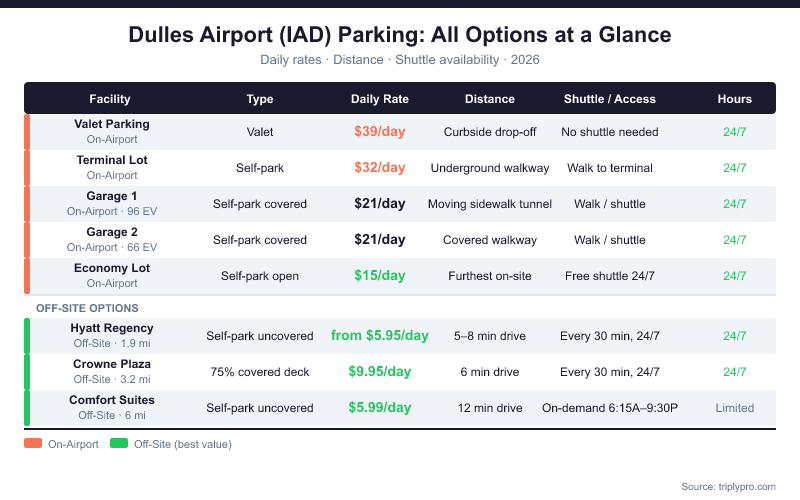Click the Terminal Lot $32/day rate
This screenshot has height=500, width=800.
coord(380,168)
